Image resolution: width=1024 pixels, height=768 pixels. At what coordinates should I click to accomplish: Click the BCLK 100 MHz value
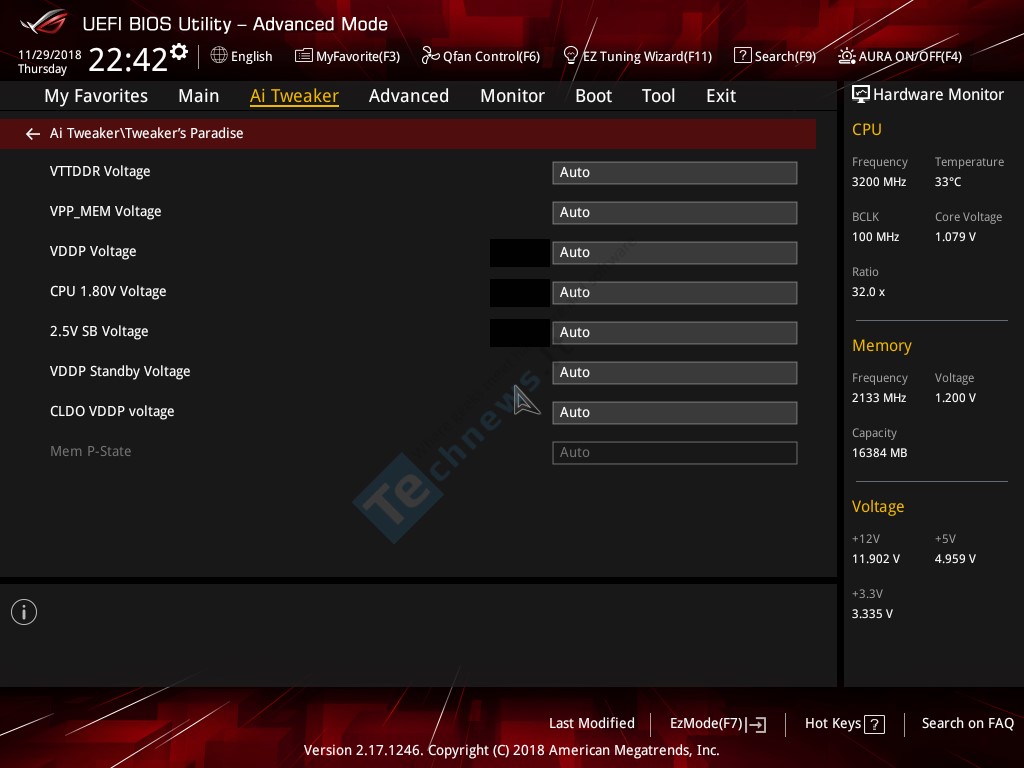[875, 237]
